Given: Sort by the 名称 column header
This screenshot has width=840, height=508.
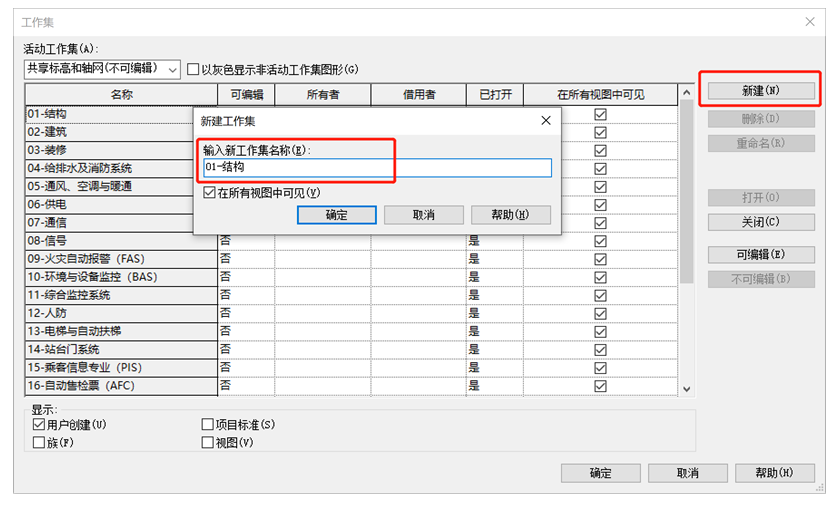Looking at the screenshot, I should 121,95.
